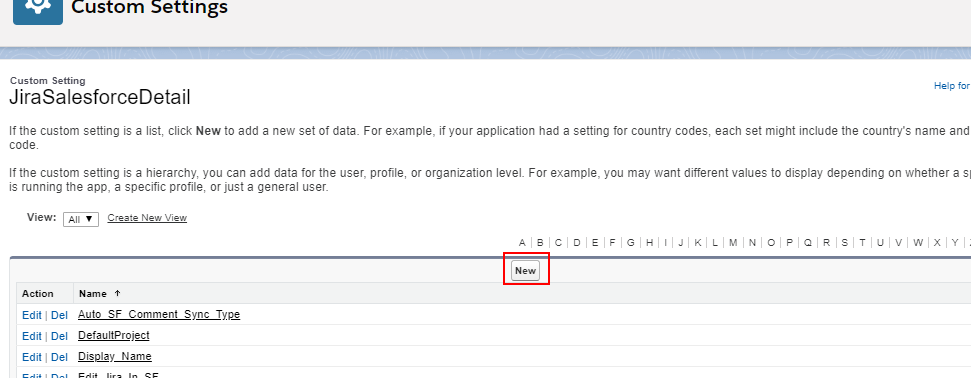This screenshot has height=378, width=971.
Task: Filter list by letter K
Action: pos(697,242)
